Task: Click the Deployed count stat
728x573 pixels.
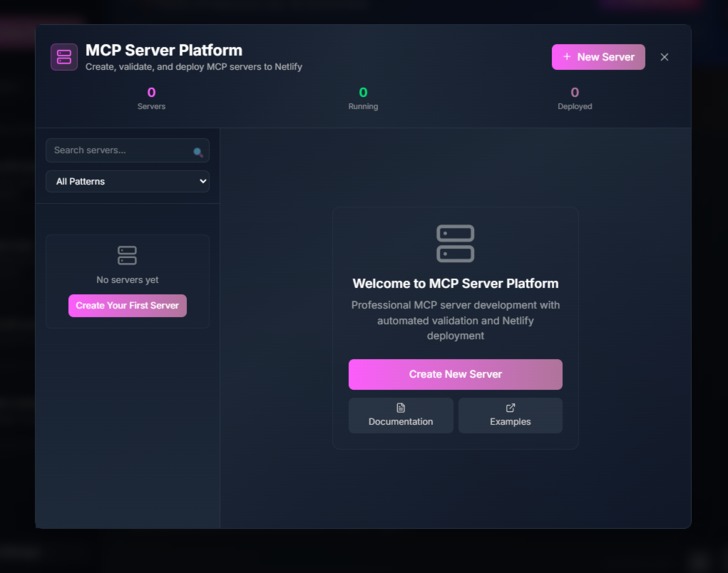Action: (575, 98)
